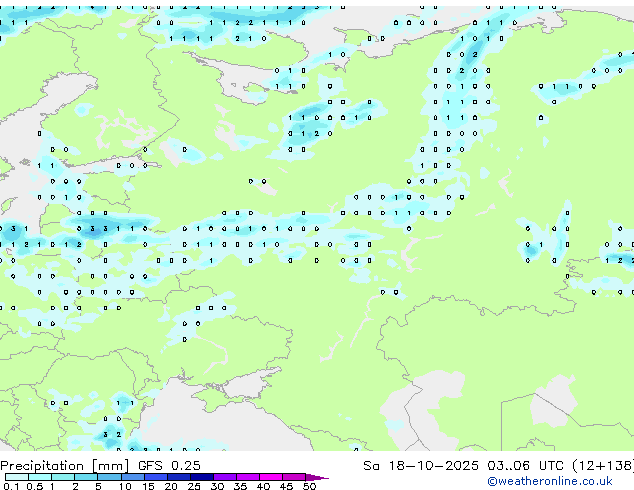Choose the 20–25 mm dark blue swatch
This screenshot has height=490, width=634.
coord(179,477)
